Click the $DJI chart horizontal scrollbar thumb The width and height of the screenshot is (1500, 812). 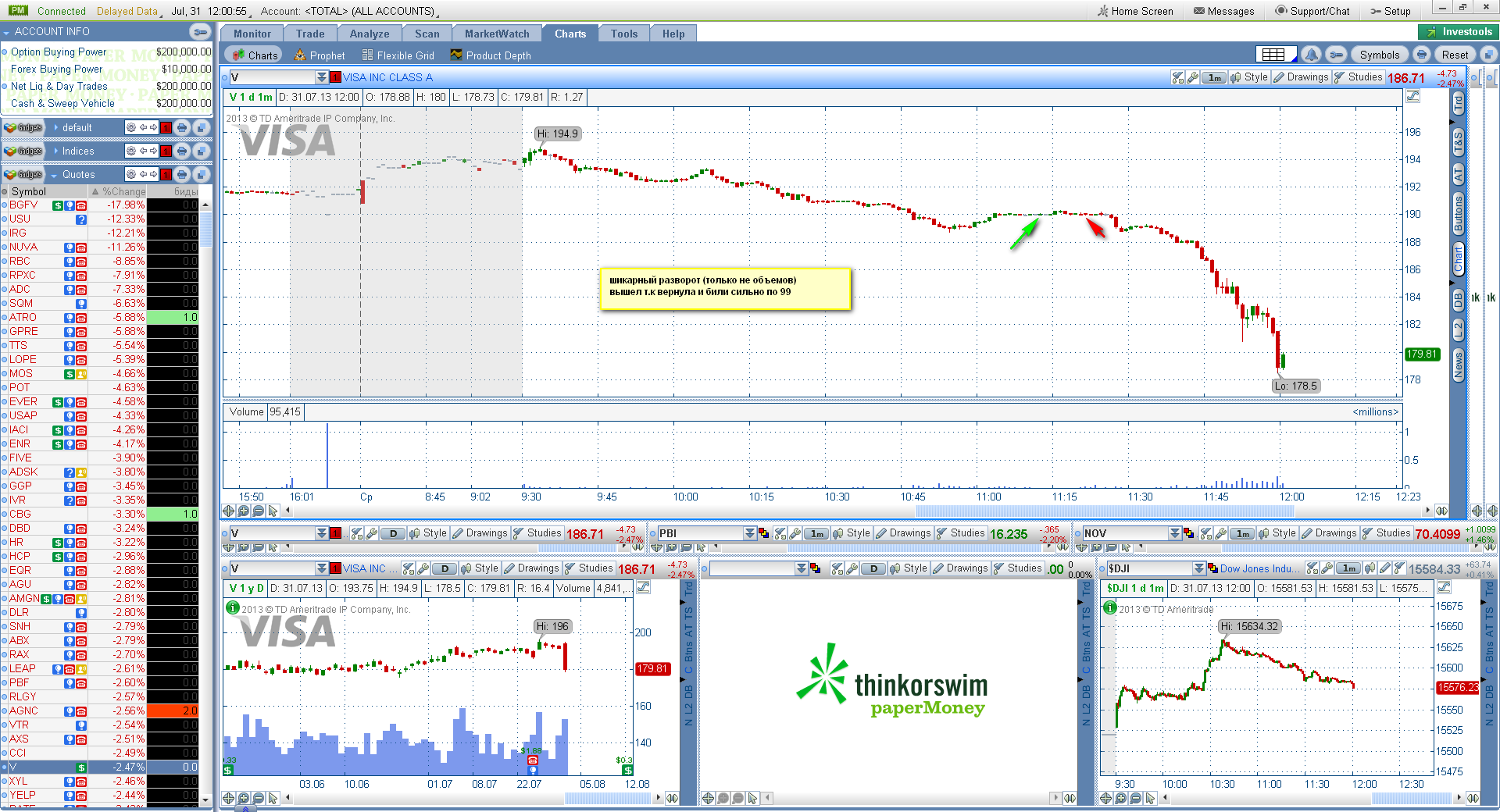[x=1410, y=798]
